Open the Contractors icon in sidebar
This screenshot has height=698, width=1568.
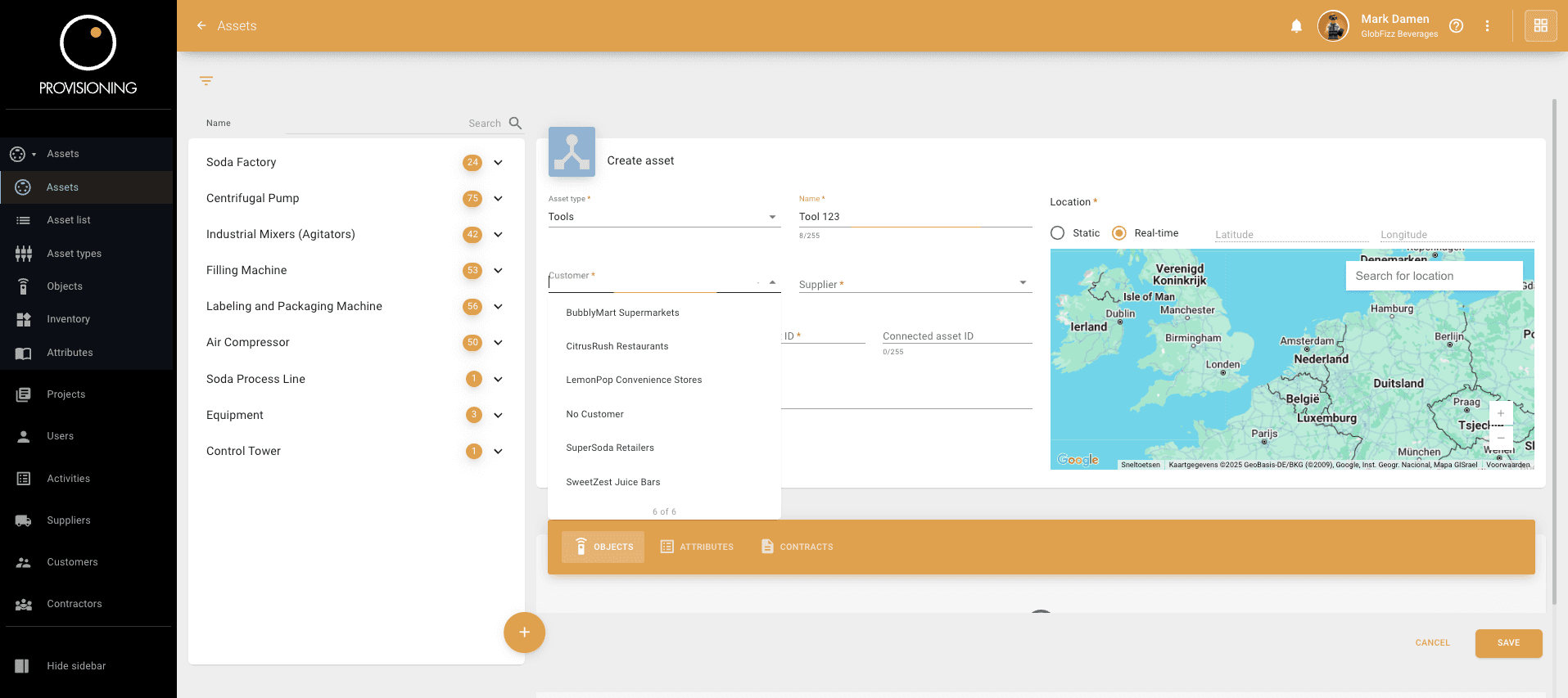[24, 604]
